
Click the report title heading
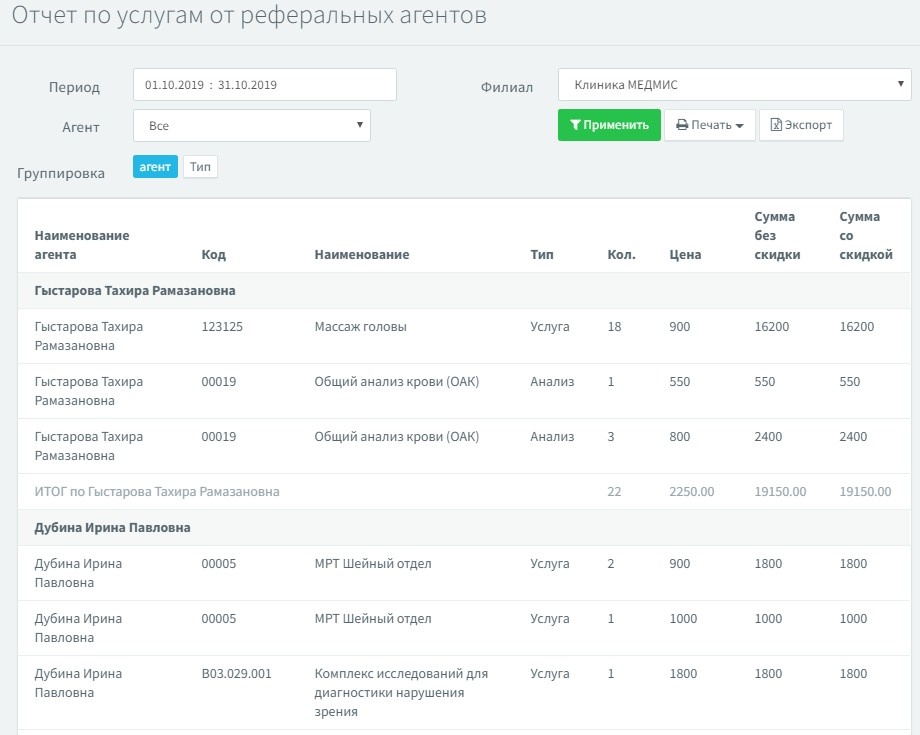tap(249, 15)
